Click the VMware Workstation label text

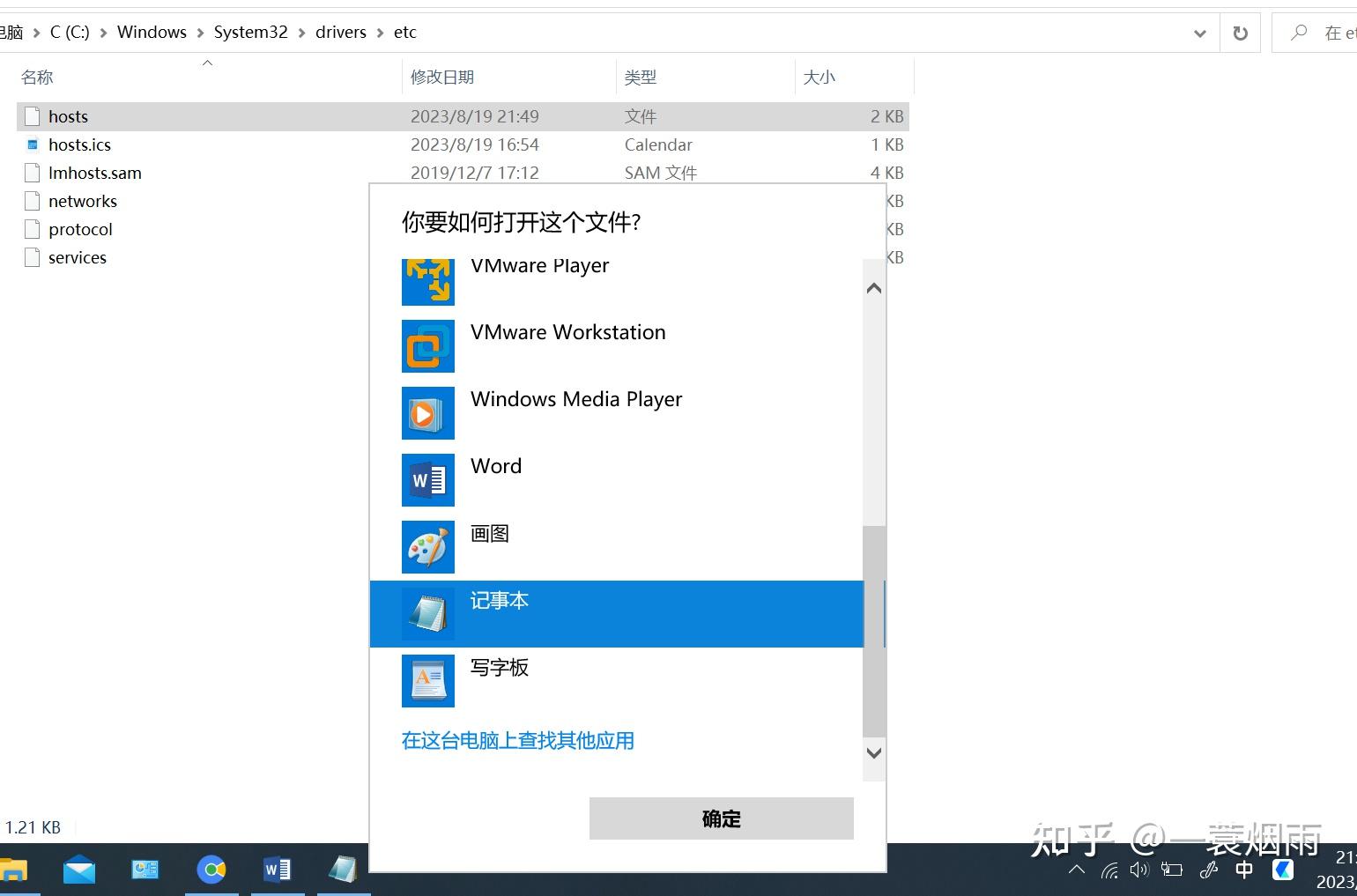[x=568, y=332]
